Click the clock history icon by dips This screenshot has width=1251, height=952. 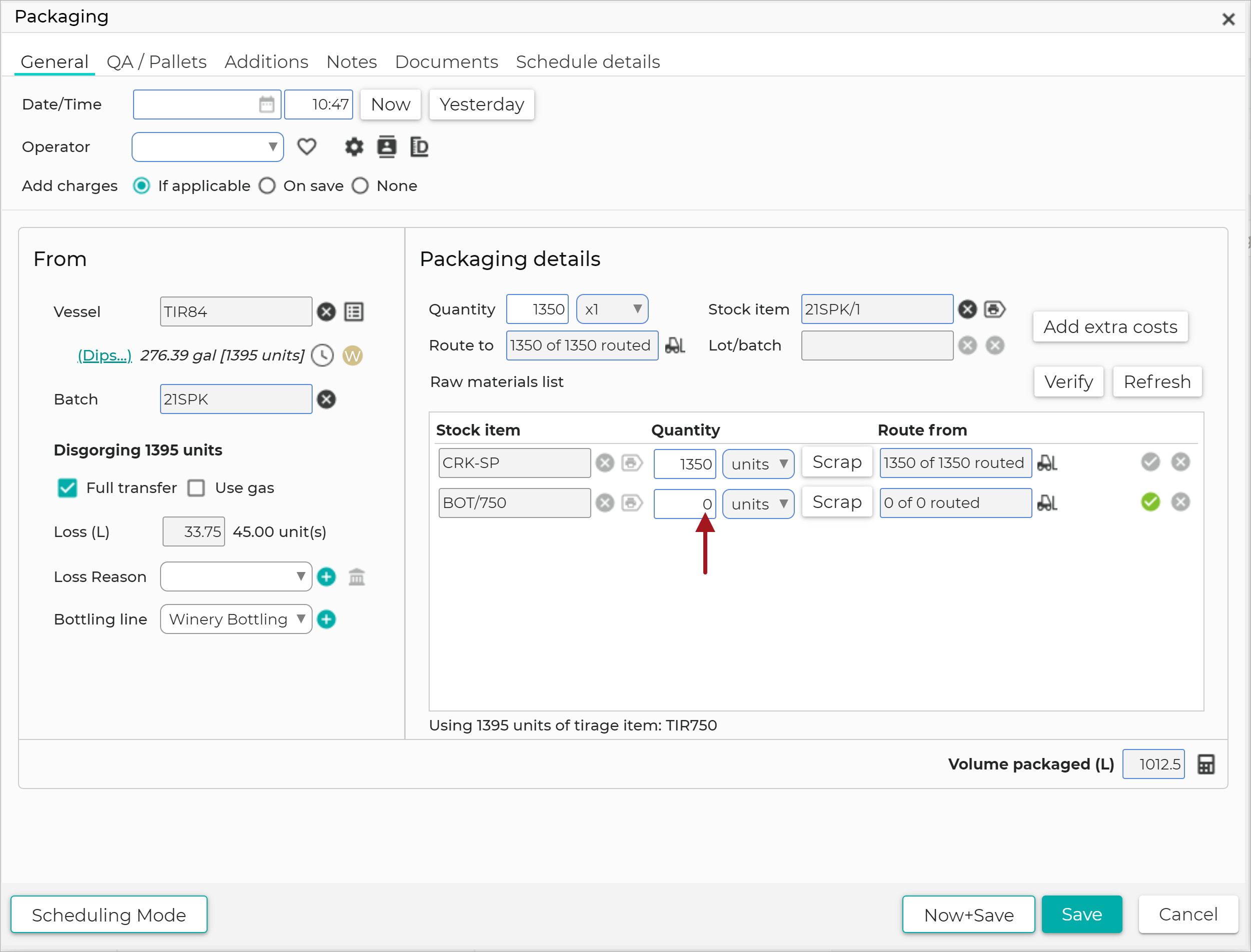tap(323, 355)
